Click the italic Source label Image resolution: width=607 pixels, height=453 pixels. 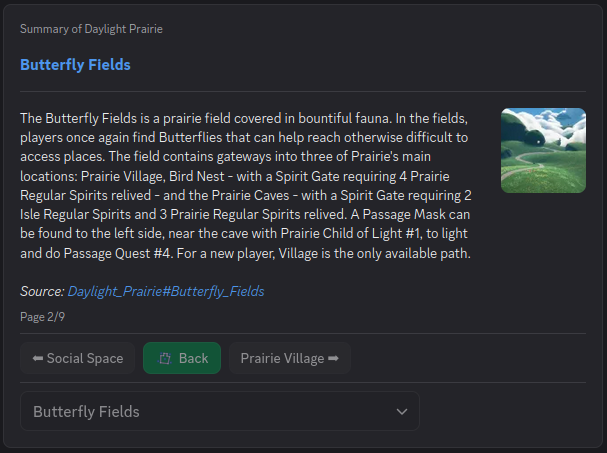[42, 291]
